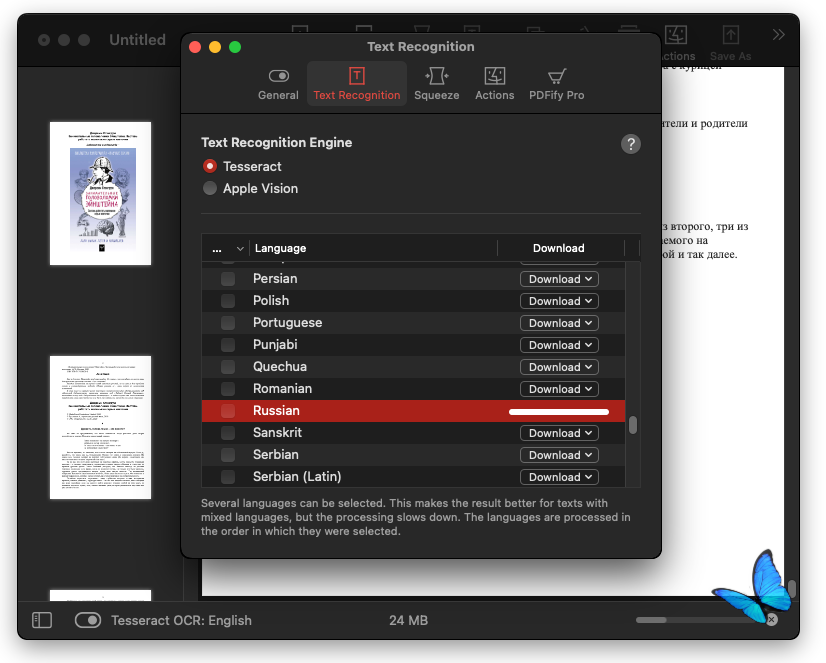Open the help question mark button
This screenshot has width=826, height=663.
pos(631,144)
